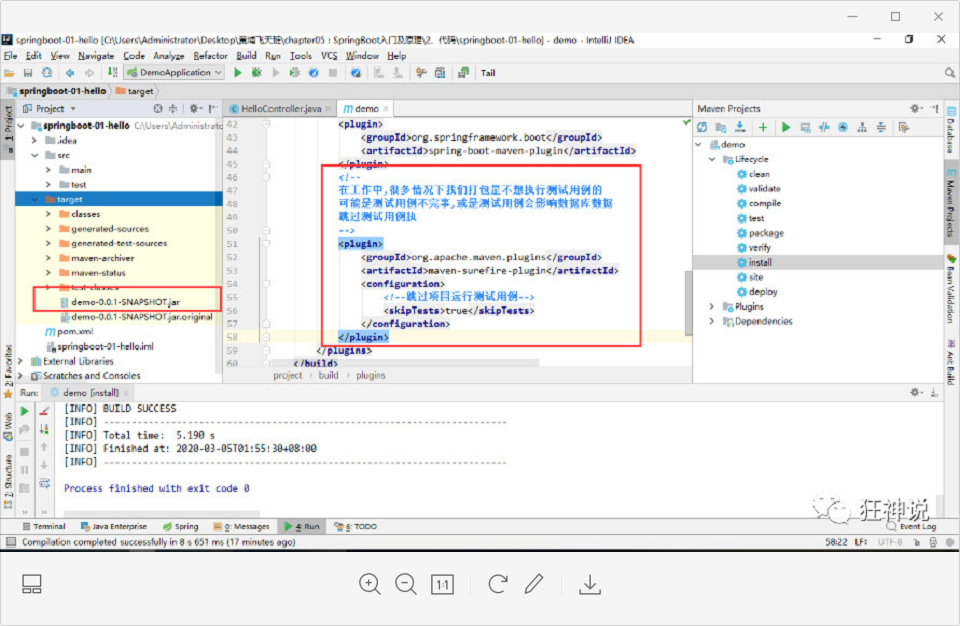Click the UTF-8 encoding status item

[890, 542]
